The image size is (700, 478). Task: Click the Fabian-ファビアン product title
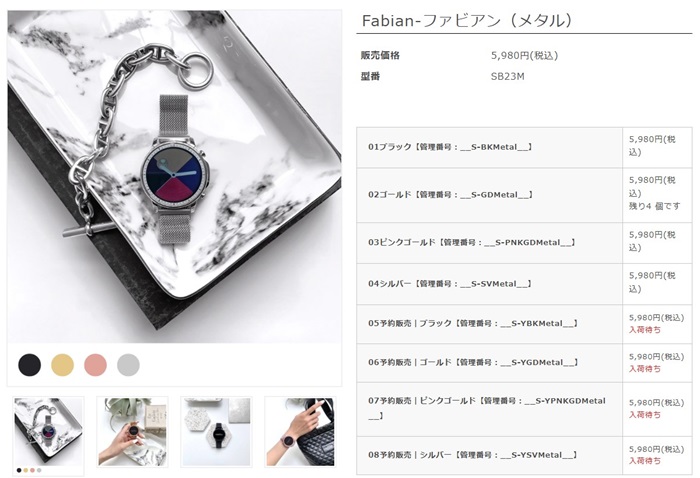click(467, 21)
